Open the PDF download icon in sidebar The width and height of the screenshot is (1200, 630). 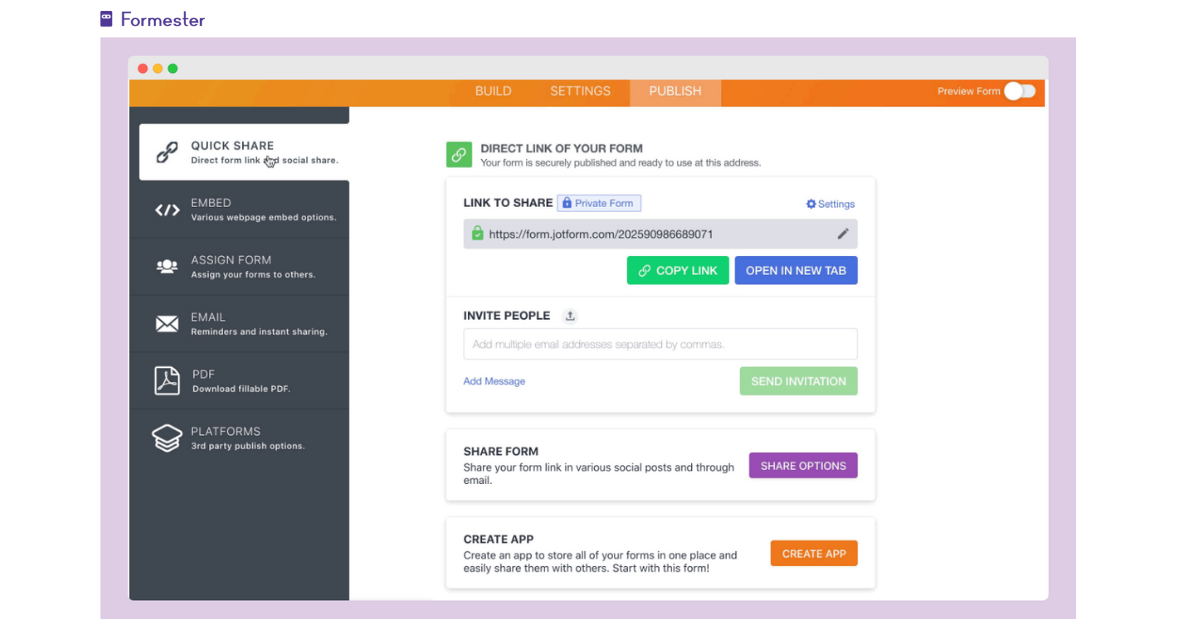(x=167, y=380)
